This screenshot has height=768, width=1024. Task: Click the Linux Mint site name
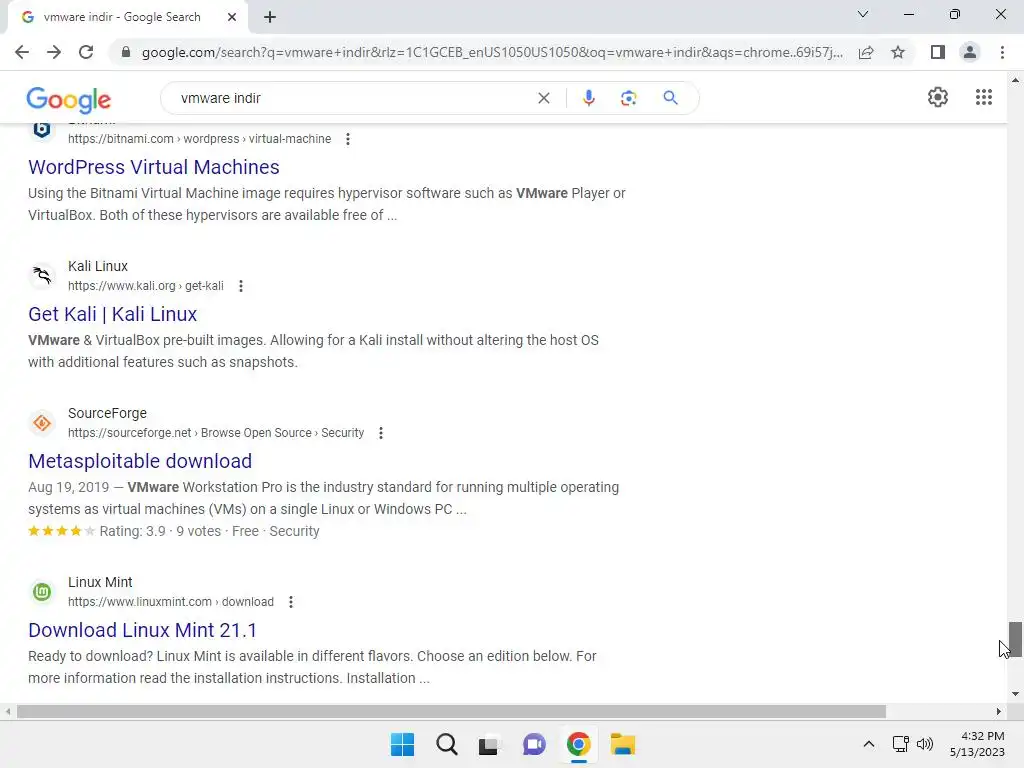[x=100, y=583]
